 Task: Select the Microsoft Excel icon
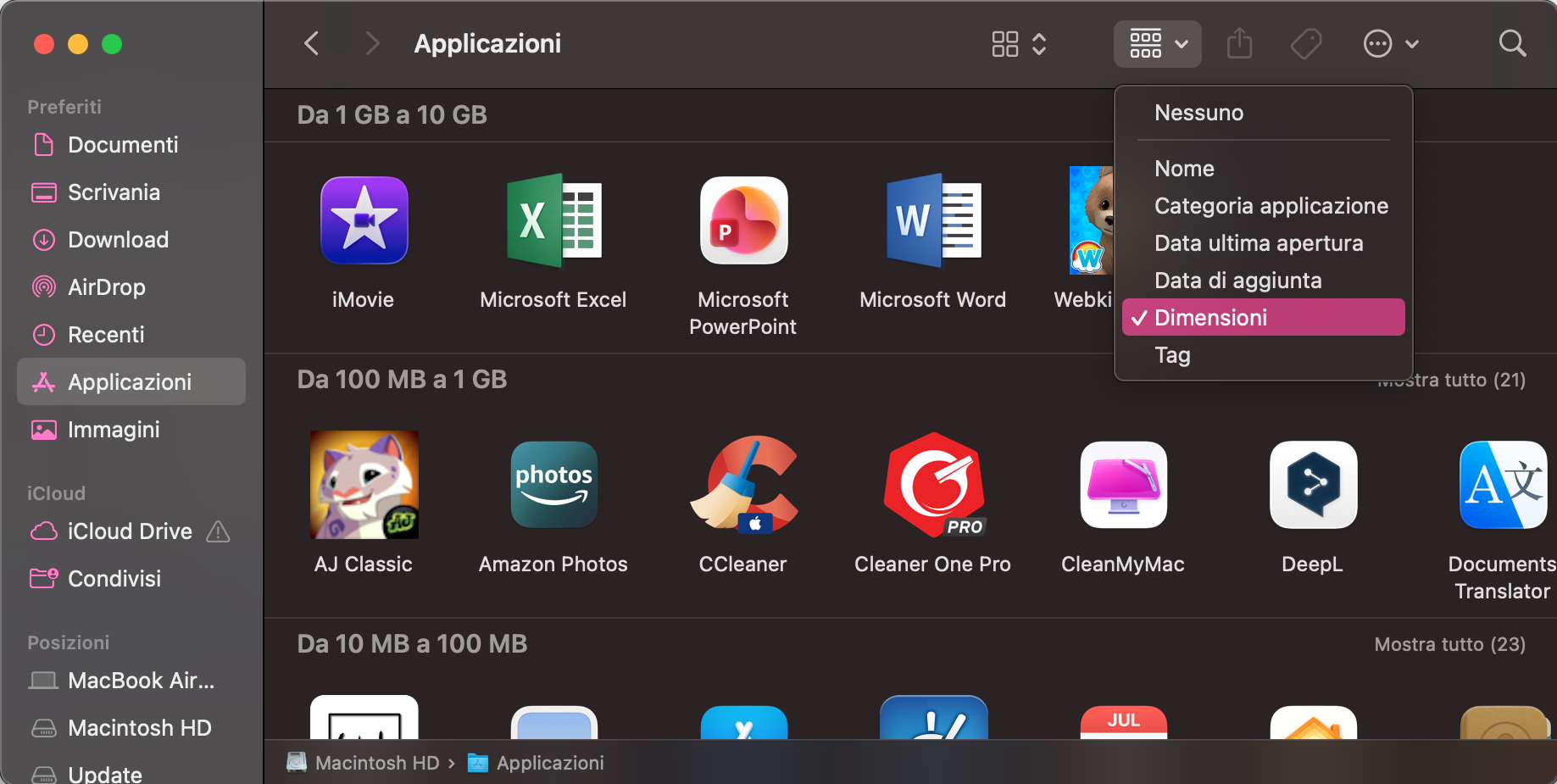pos(553,220)
